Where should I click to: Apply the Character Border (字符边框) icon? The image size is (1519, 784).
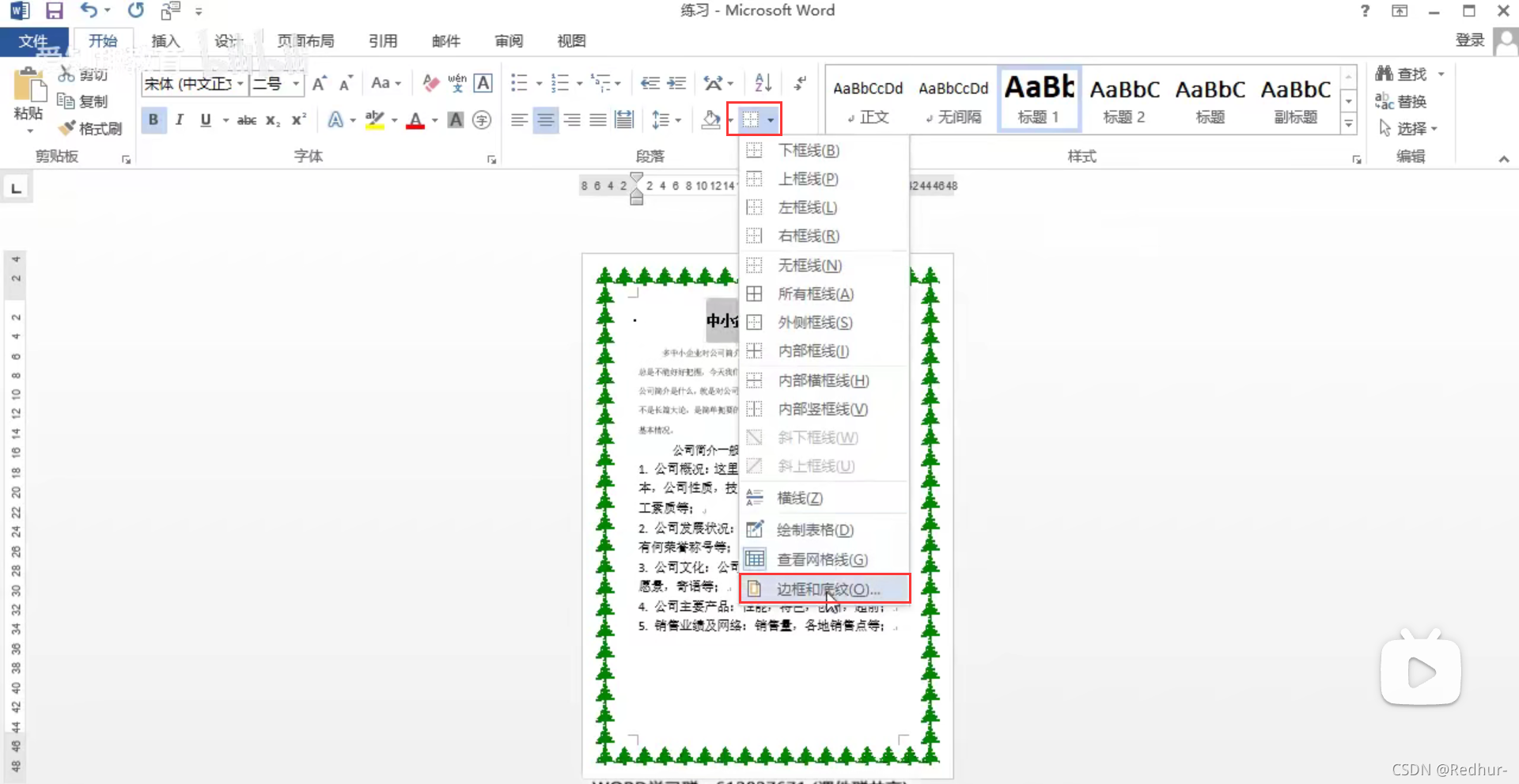(483, 83)
